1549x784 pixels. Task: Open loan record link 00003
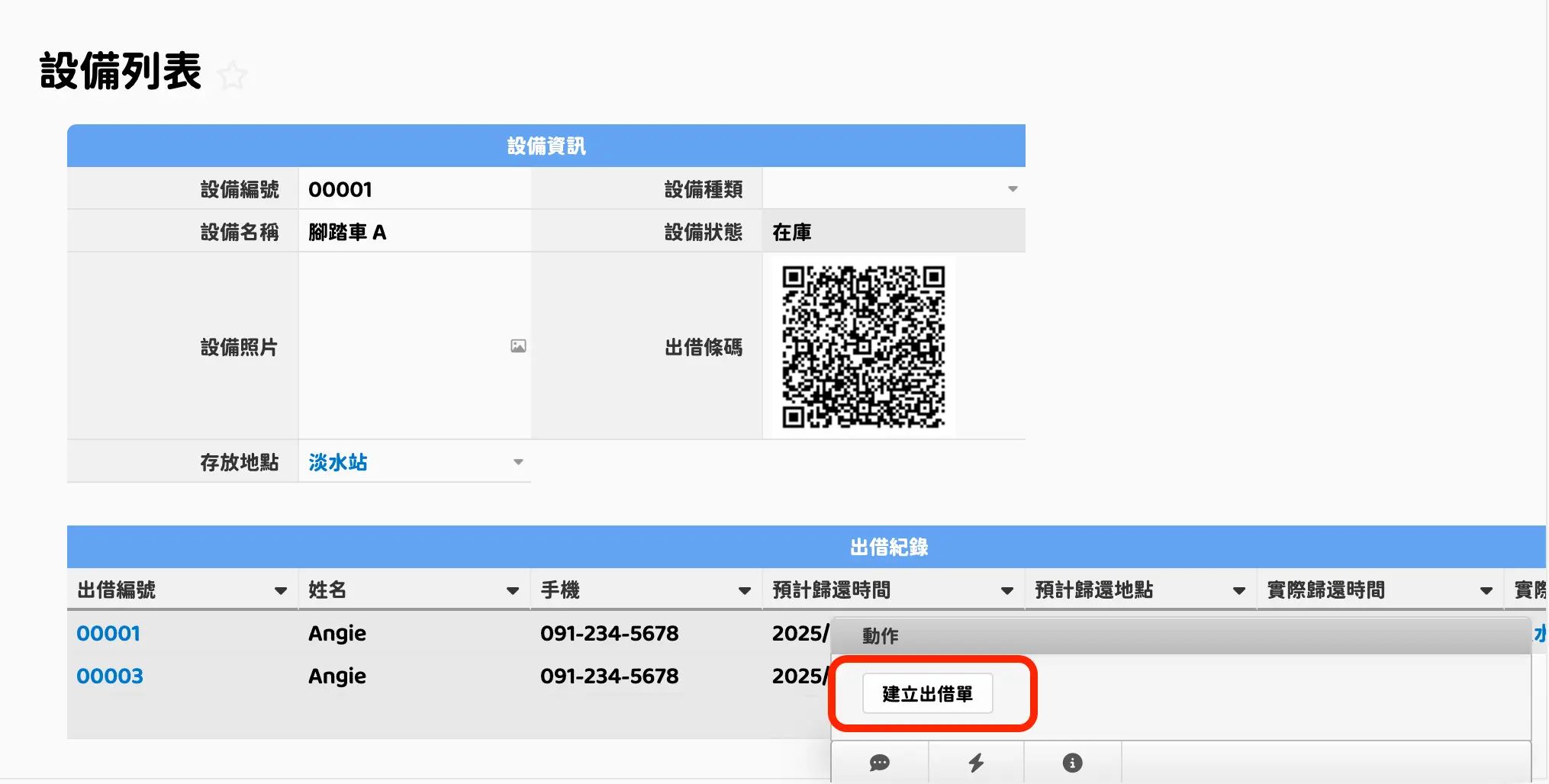[x=110, y=676]
